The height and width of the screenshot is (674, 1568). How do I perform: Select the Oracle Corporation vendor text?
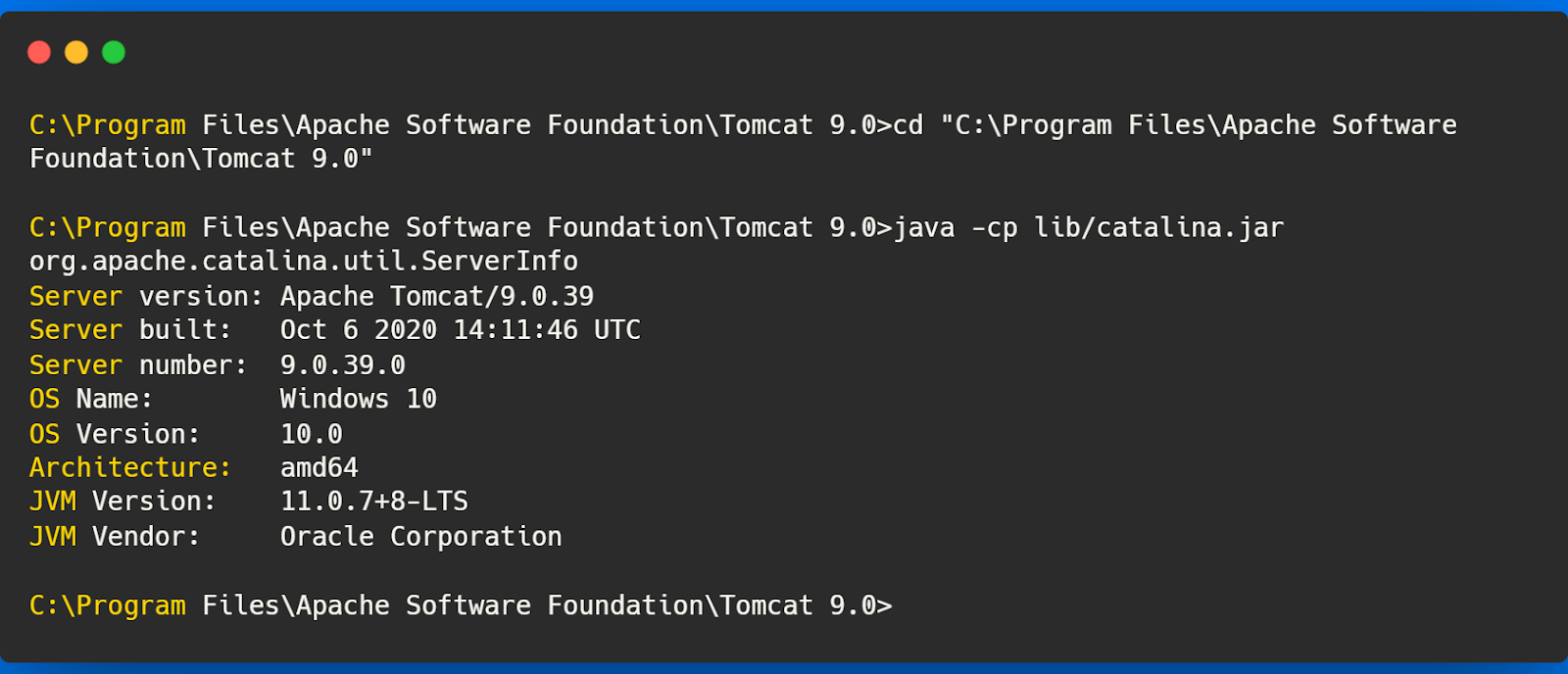(421, 536)
